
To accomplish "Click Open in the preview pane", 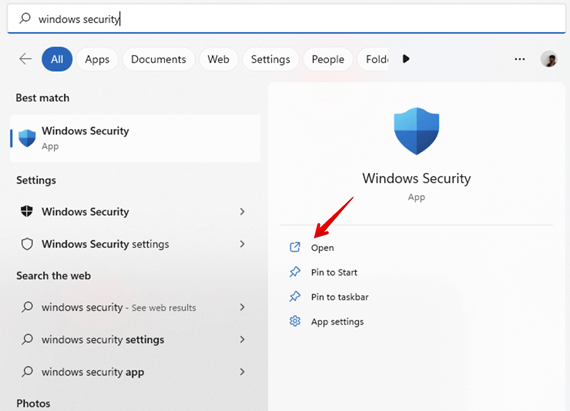I will point(322,248).
